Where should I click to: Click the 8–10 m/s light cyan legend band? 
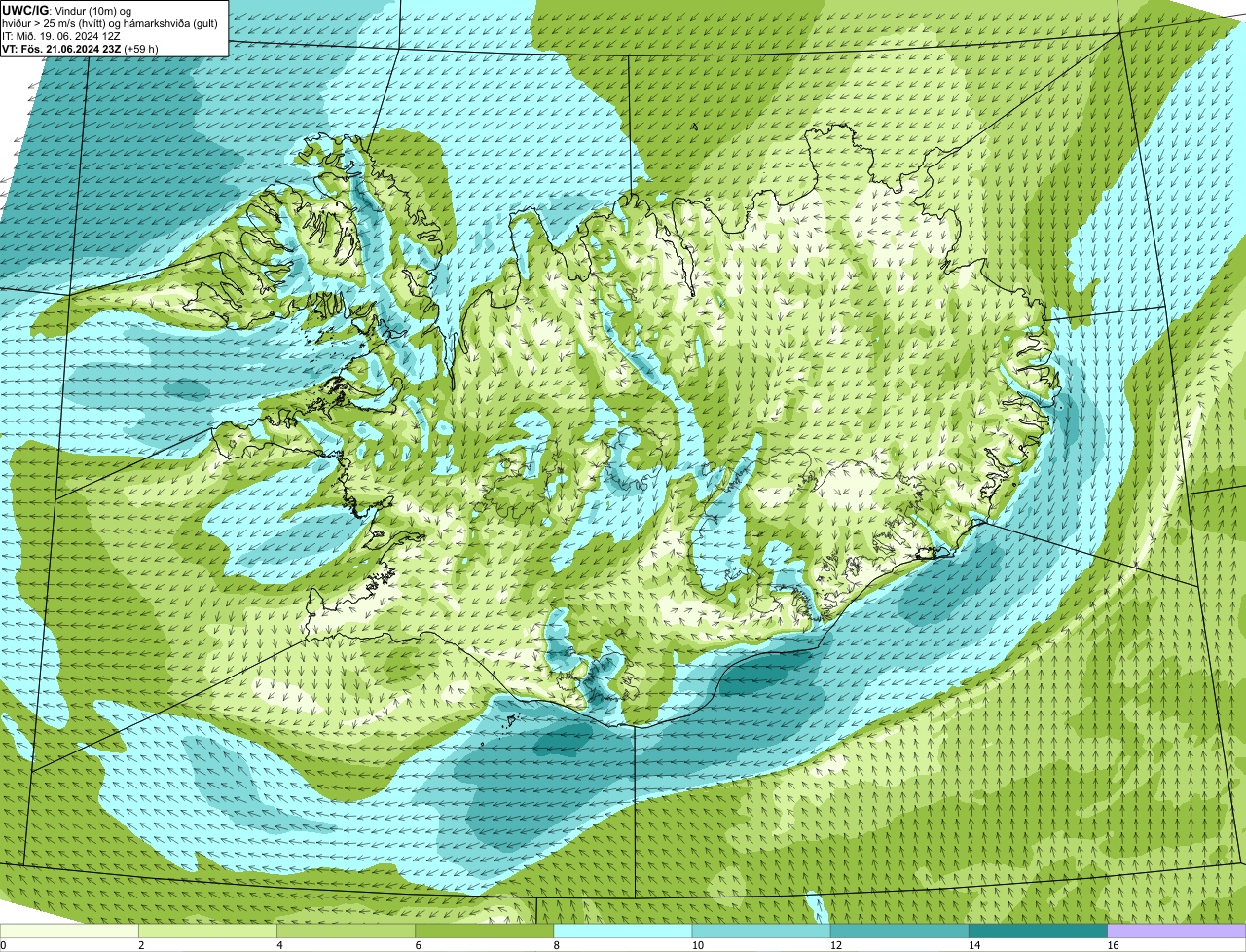click(x=623, y=932)
